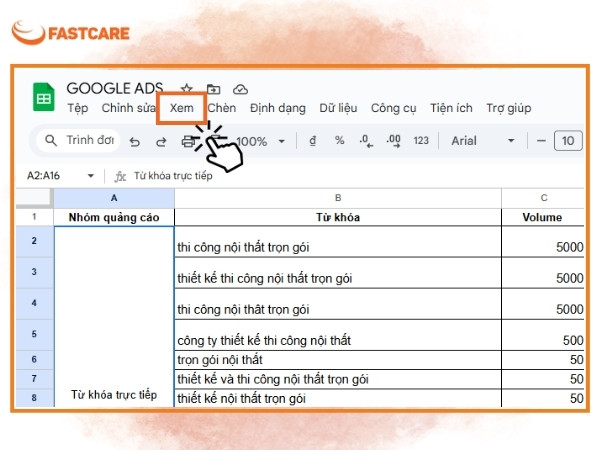Select row 4 header
Viewport: 600px width, 450px height.
tap(34, 303)
